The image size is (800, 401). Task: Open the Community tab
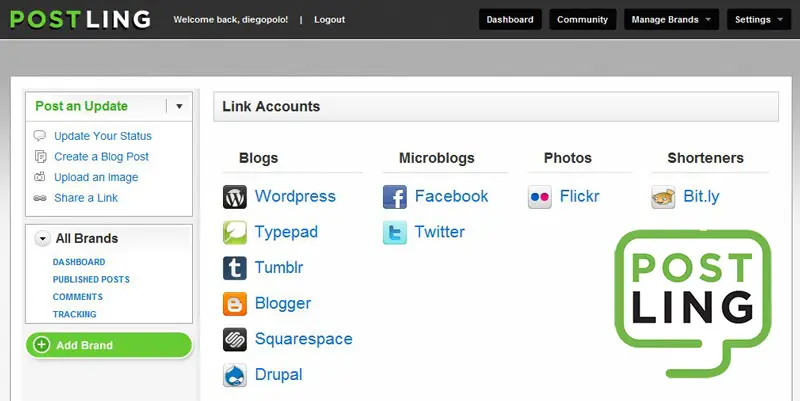[x=582, y=19]
